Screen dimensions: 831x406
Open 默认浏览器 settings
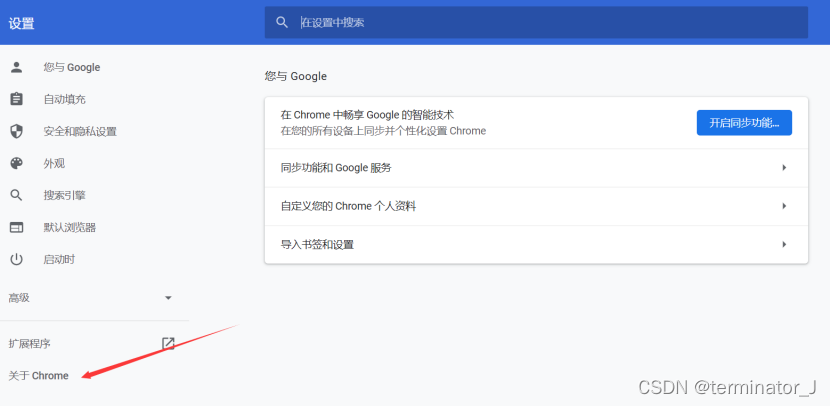[69, 227]
